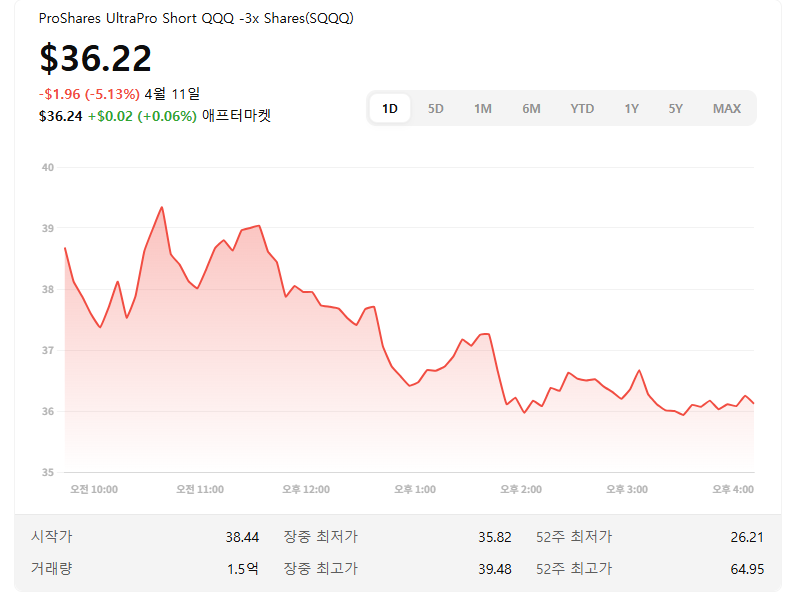Click the -$1.96 (-5.13%) change value
The width and height of the screenshot is (797, 607).
click(x=89, y=94)
